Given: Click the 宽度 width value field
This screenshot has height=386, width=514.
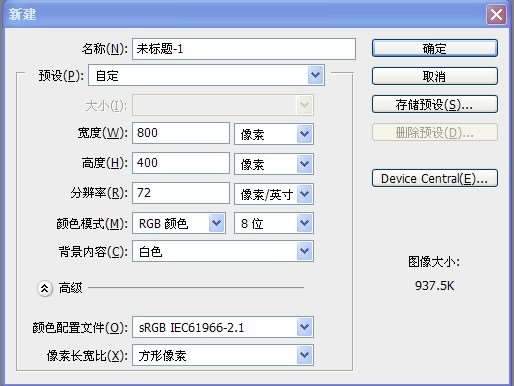Looking at the screenshot, I should 181,133.
